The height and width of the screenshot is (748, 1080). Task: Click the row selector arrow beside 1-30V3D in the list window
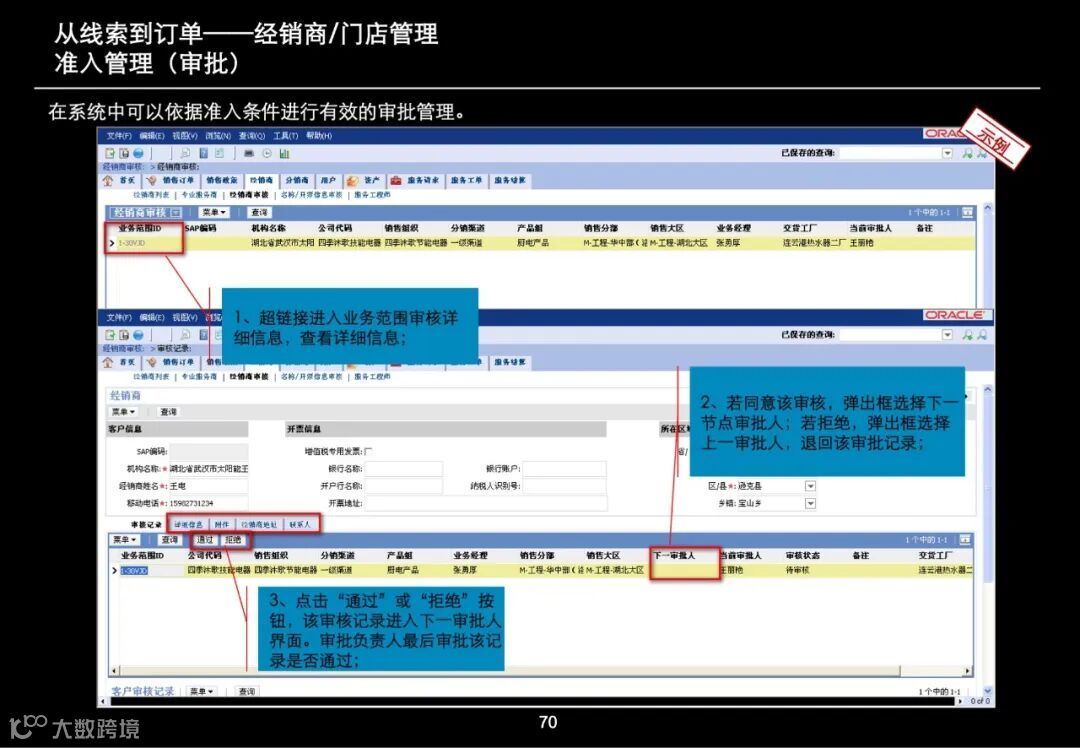coord(112,243)
